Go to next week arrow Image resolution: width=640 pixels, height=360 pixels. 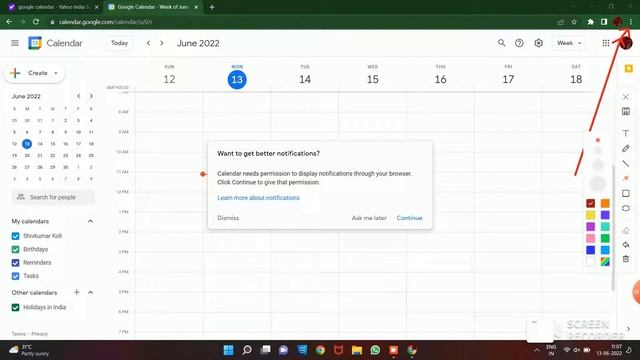tap(162, 43)
